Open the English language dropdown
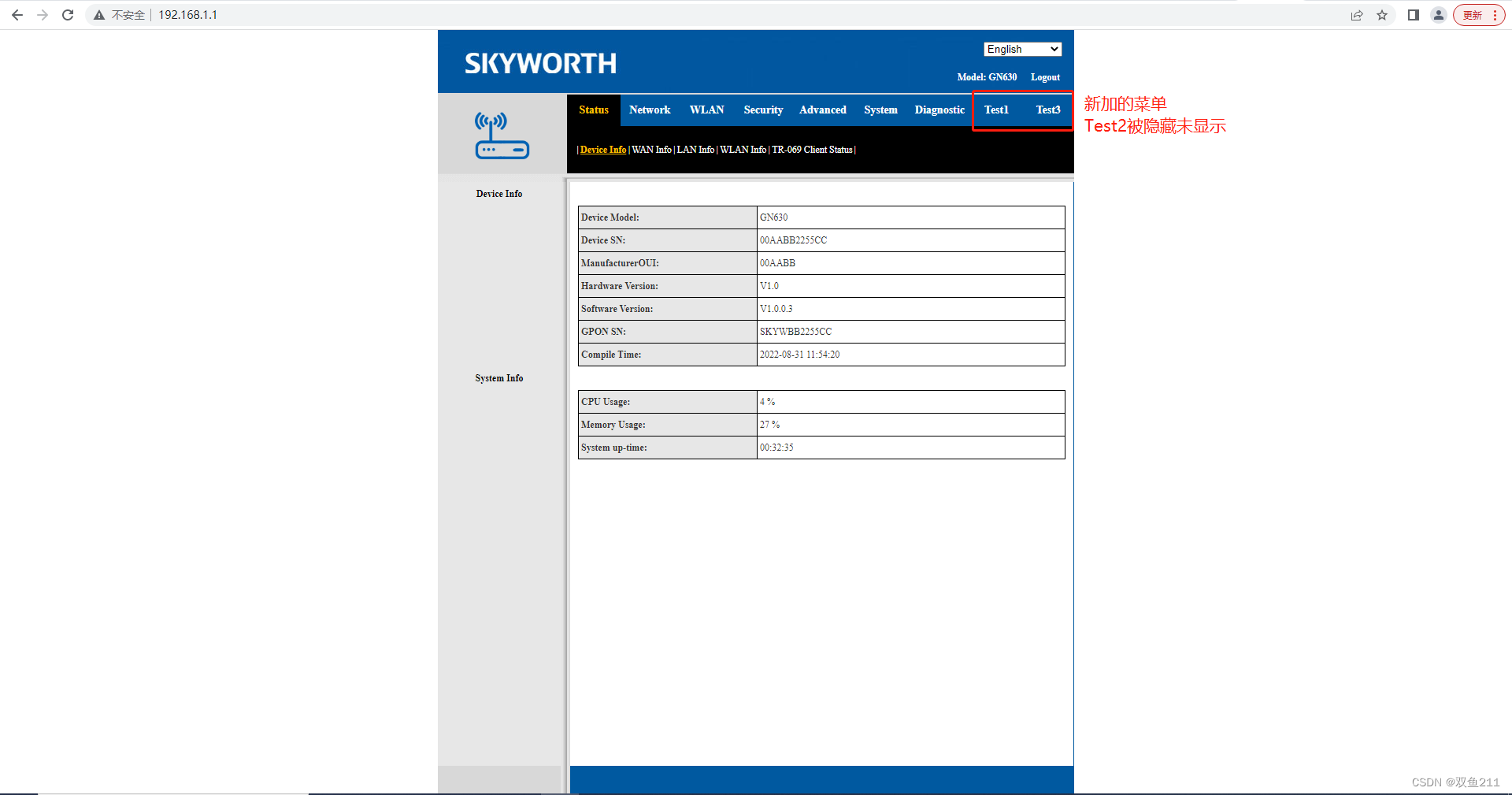 (1022, 49)
